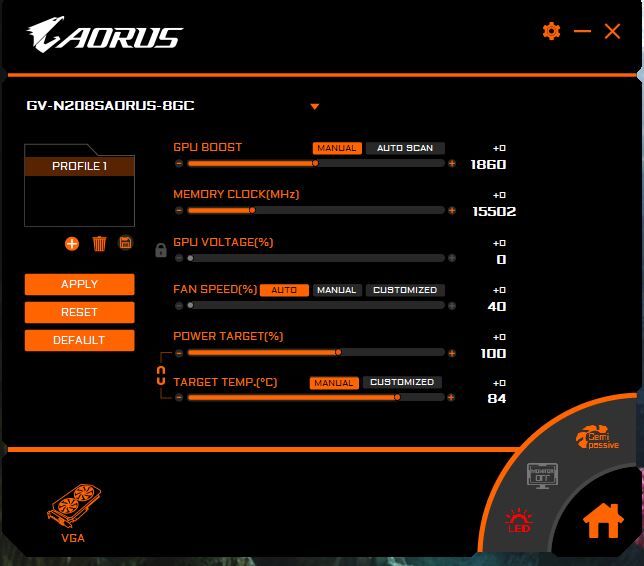This screenshot has height=566, width=644.
Task: Select the VGA graphics card icon
Action: point(74,513)
